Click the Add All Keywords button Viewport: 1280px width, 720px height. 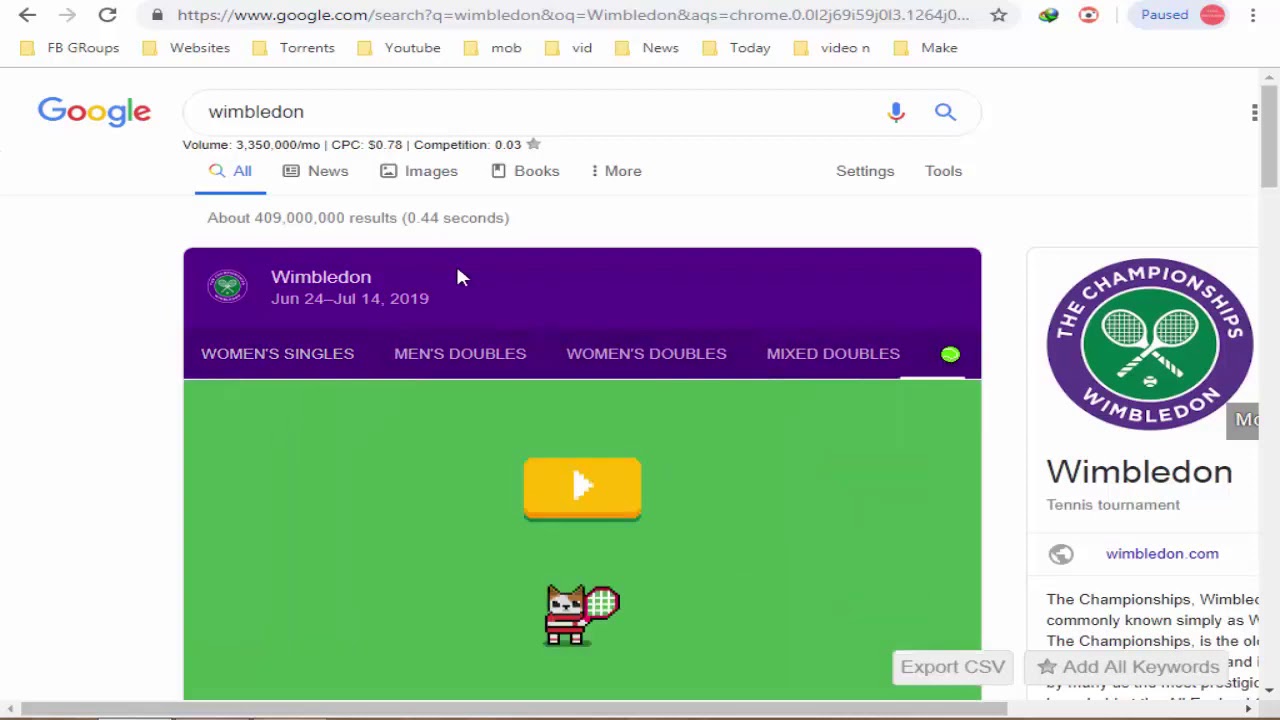[1128, 667]
